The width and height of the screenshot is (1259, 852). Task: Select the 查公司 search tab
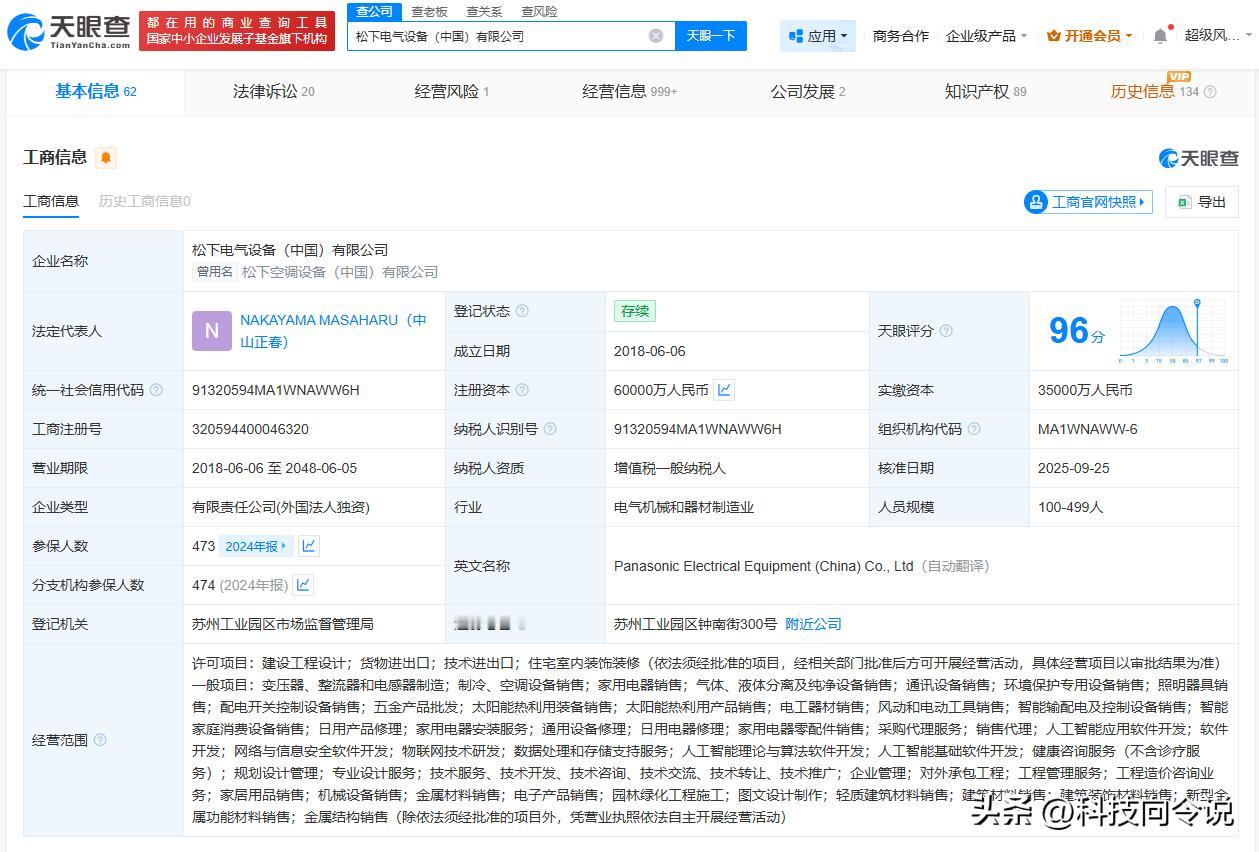click(x=374, y=12)
